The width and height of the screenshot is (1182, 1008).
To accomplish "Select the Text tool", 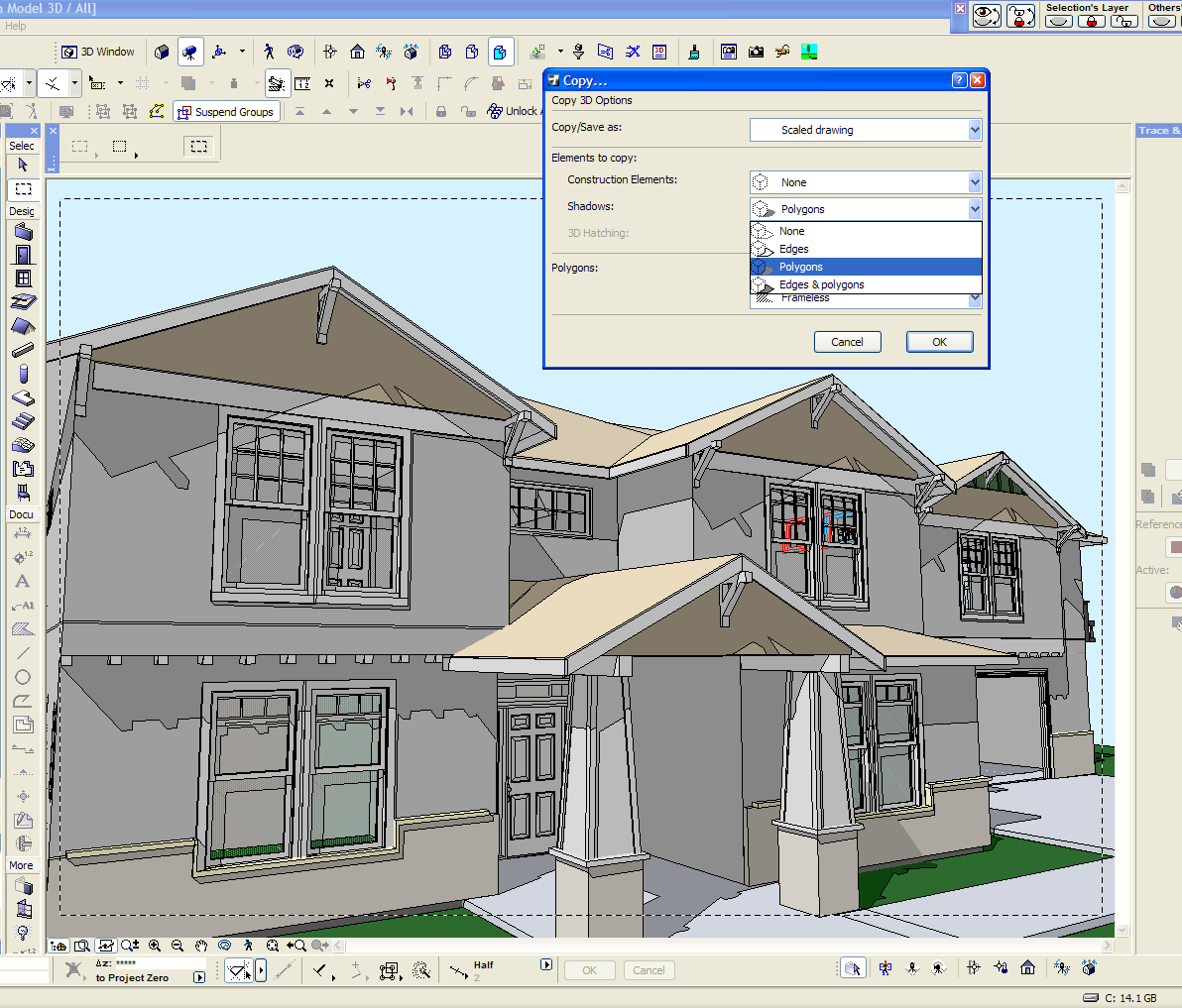I will point(23,581).
